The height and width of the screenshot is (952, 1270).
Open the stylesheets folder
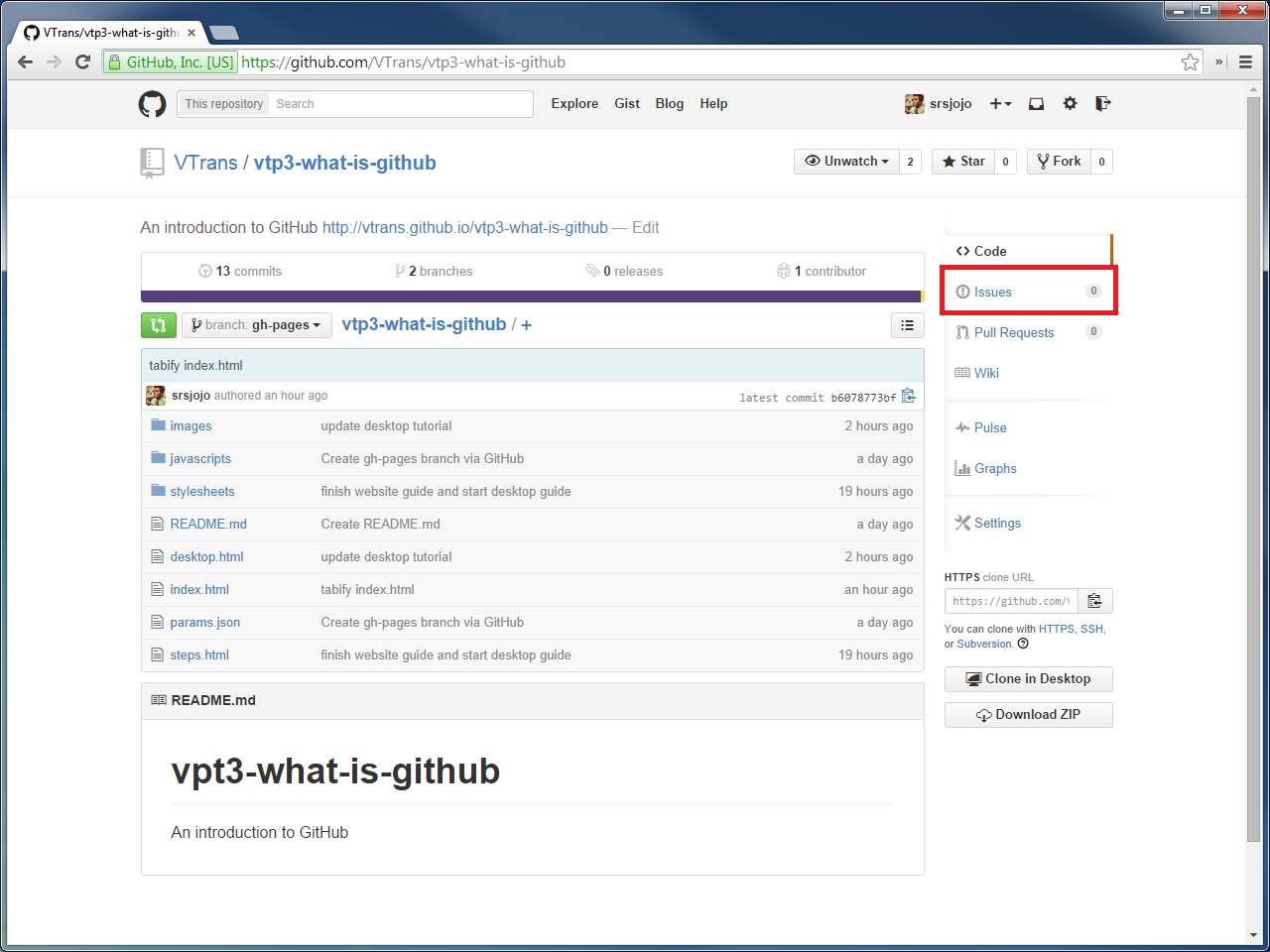click(x=202, y=491)
